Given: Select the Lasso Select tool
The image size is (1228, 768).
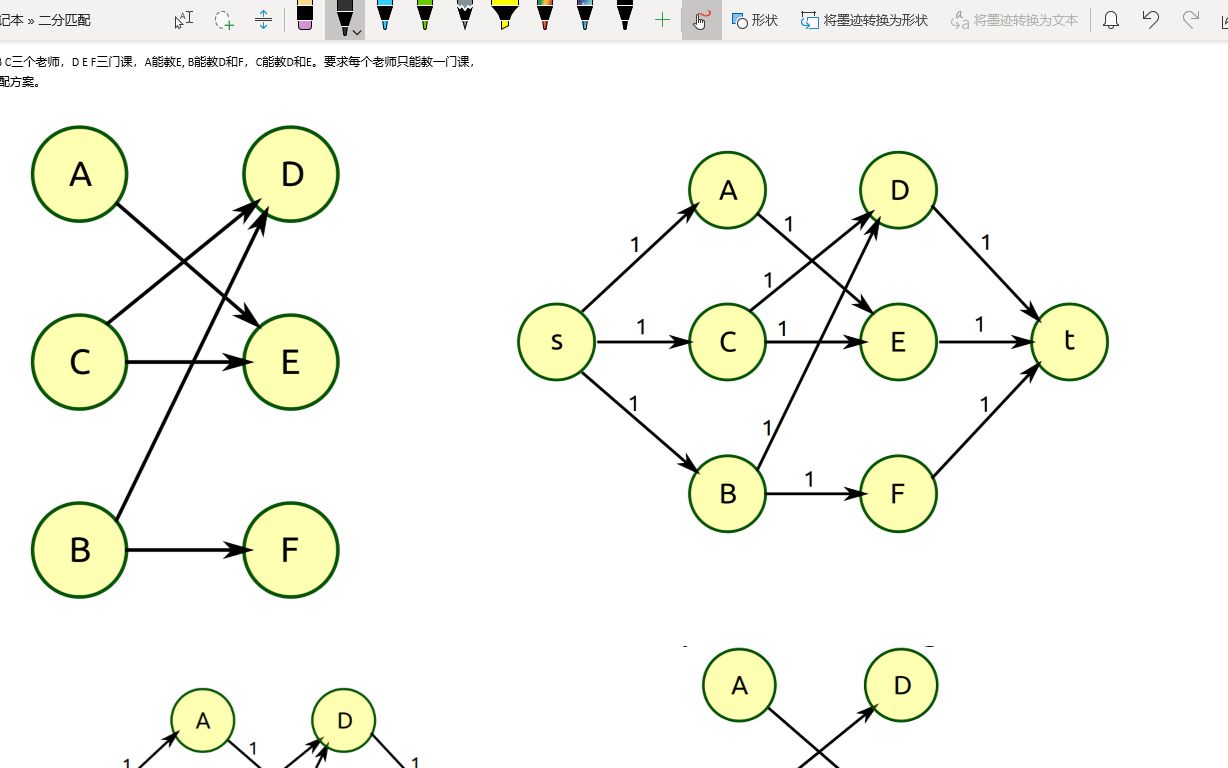Looking at the screenshot, I should click(224, 20).
